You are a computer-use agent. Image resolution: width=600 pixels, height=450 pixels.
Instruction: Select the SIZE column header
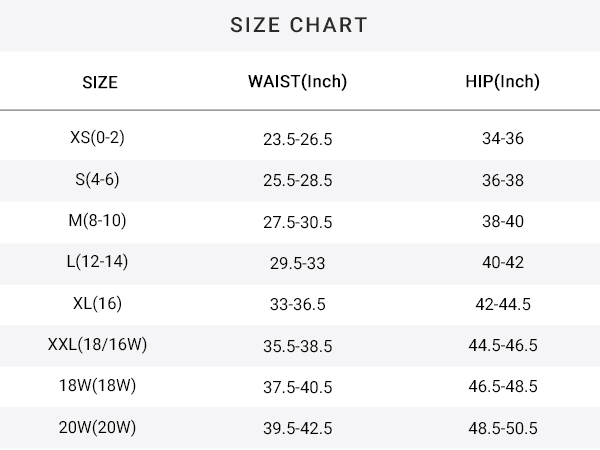100,82
